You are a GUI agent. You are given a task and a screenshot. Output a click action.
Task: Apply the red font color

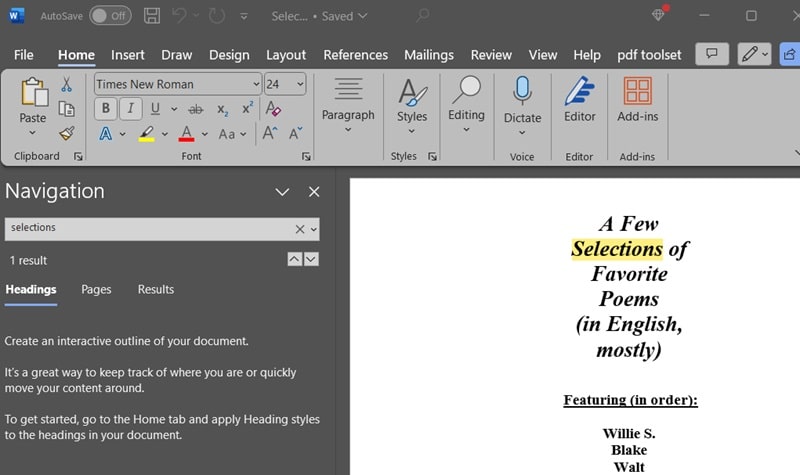[x=187, y=134]
